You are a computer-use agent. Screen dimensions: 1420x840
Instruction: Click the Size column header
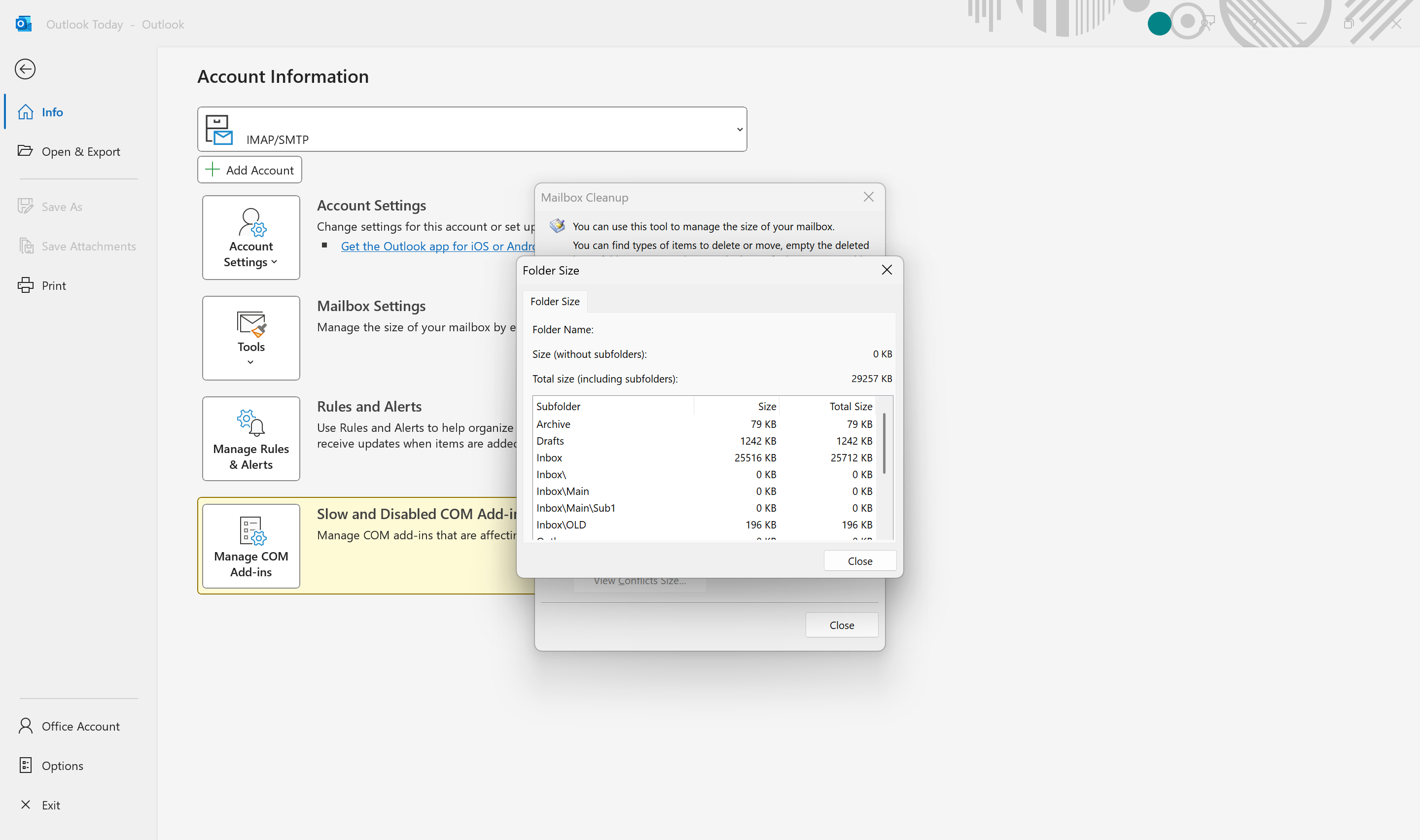[x=736, y=406]
